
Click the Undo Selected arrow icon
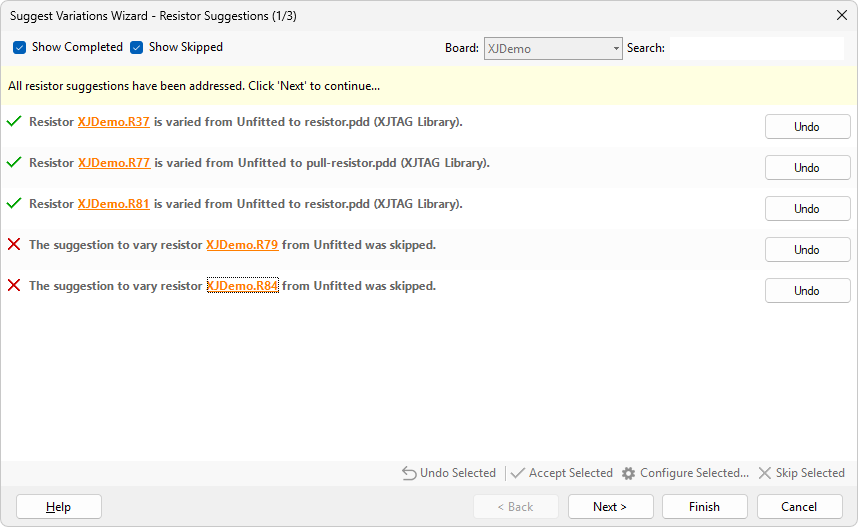coord(409,473)
